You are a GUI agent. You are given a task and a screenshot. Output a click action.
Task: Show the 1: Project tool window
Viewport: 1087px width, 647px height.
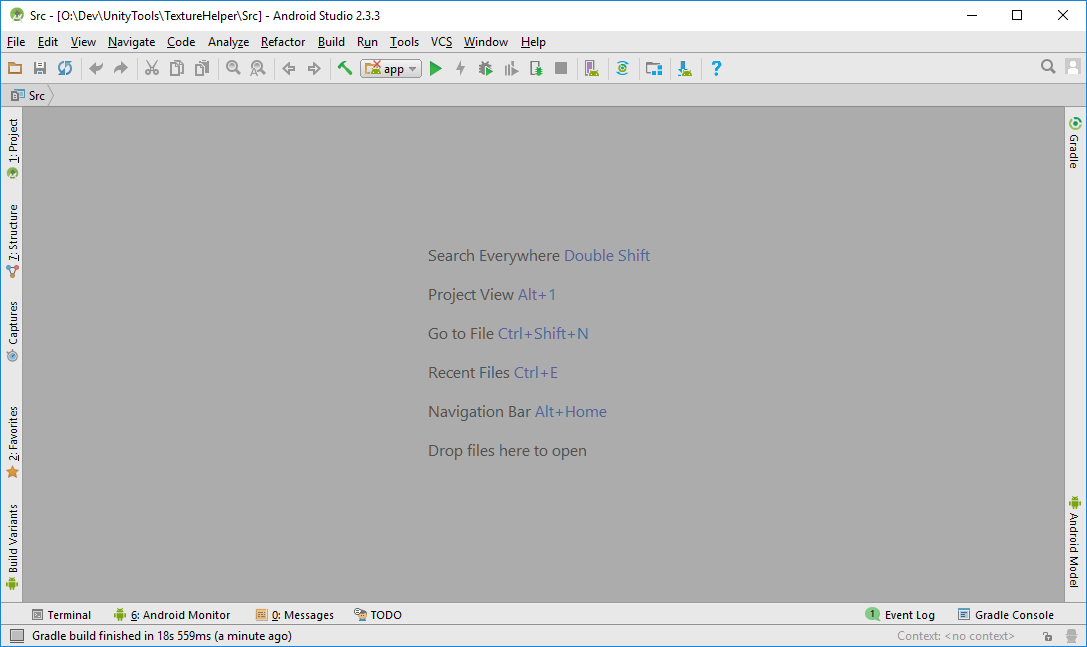pos(12,148)
